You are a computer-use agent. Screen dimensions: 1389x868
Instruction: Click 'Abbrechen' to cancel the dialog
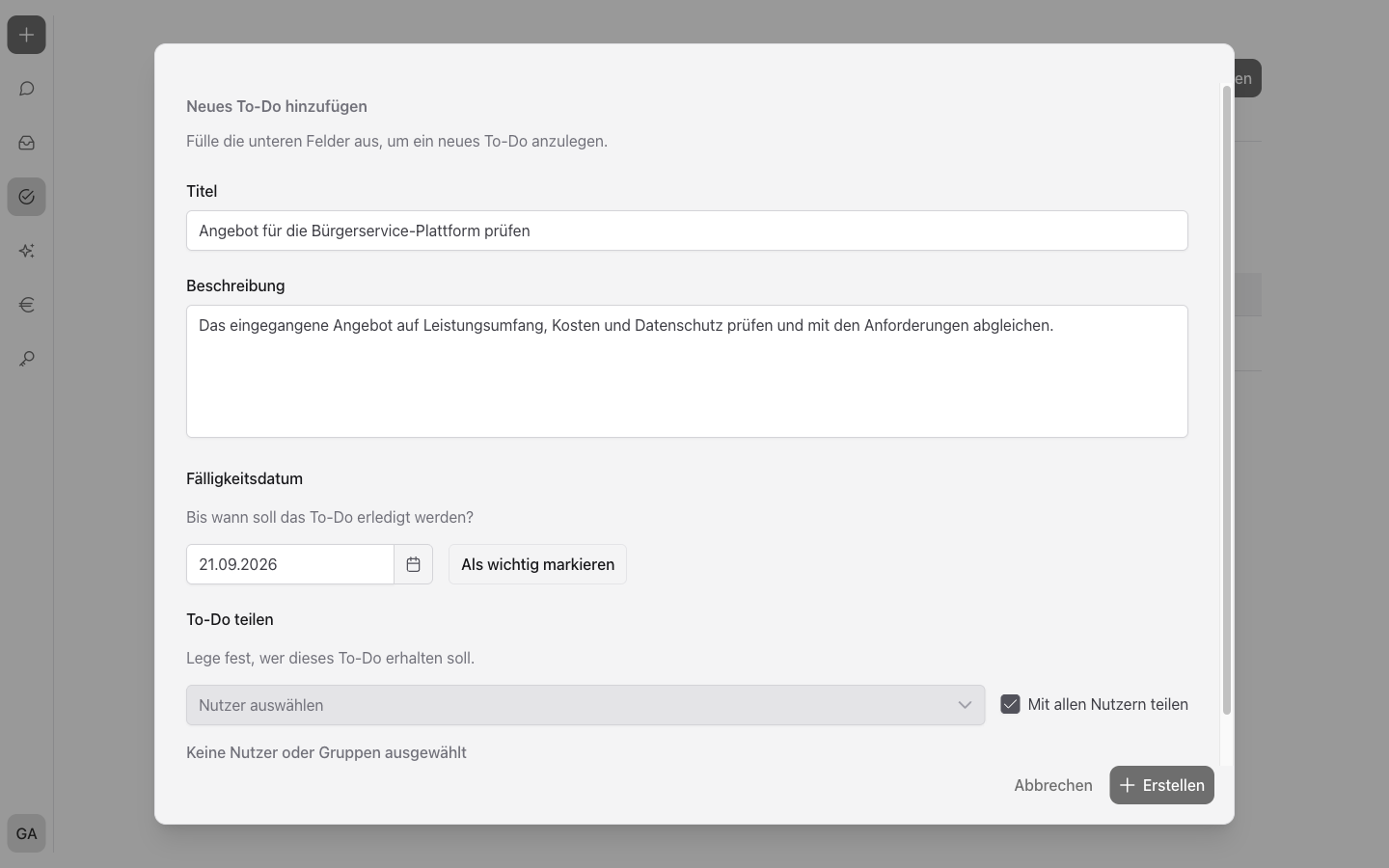click(1053, 785)
